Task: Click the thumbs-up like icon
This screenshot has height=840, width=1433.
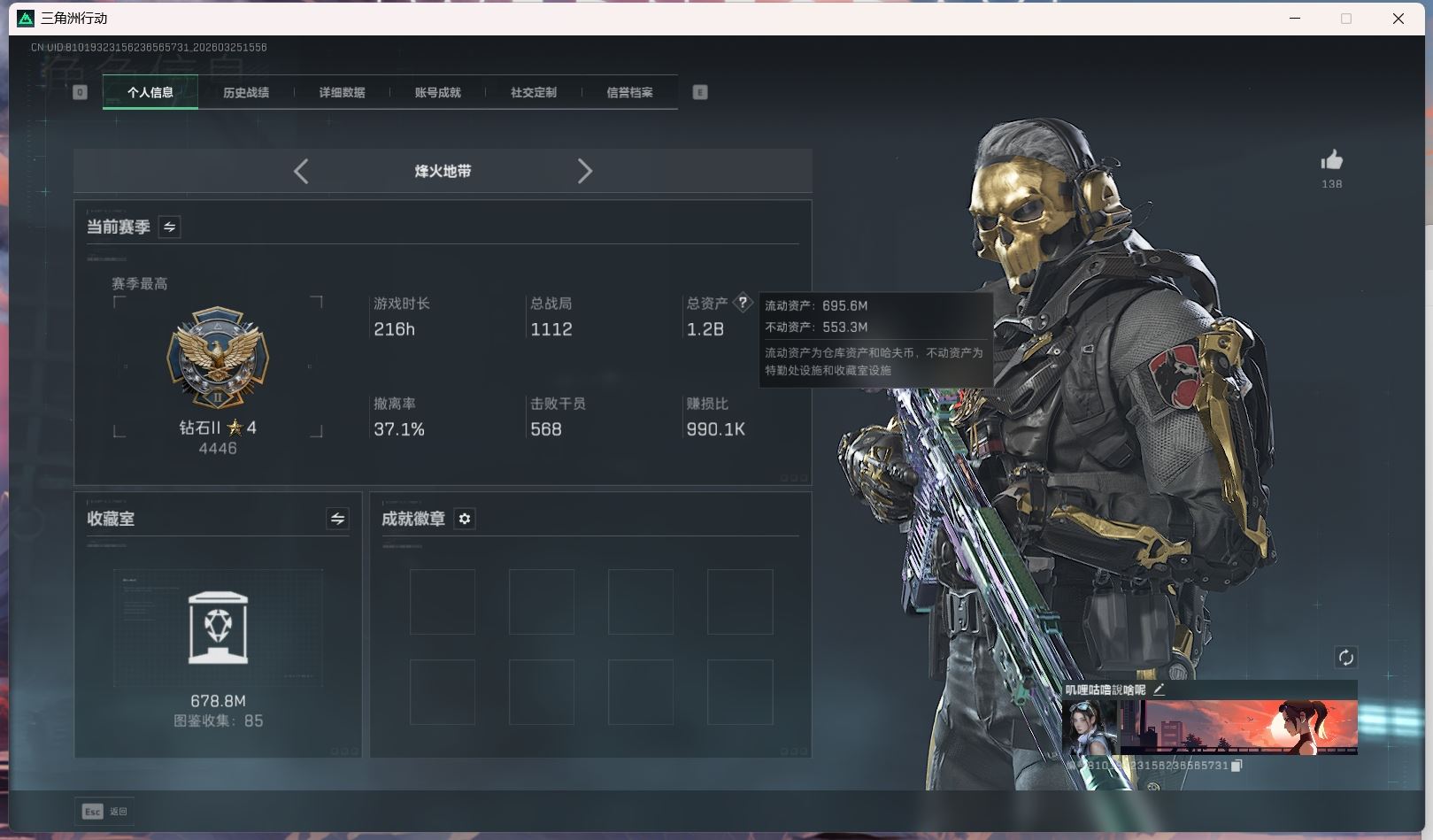Action: (1331, 160)
